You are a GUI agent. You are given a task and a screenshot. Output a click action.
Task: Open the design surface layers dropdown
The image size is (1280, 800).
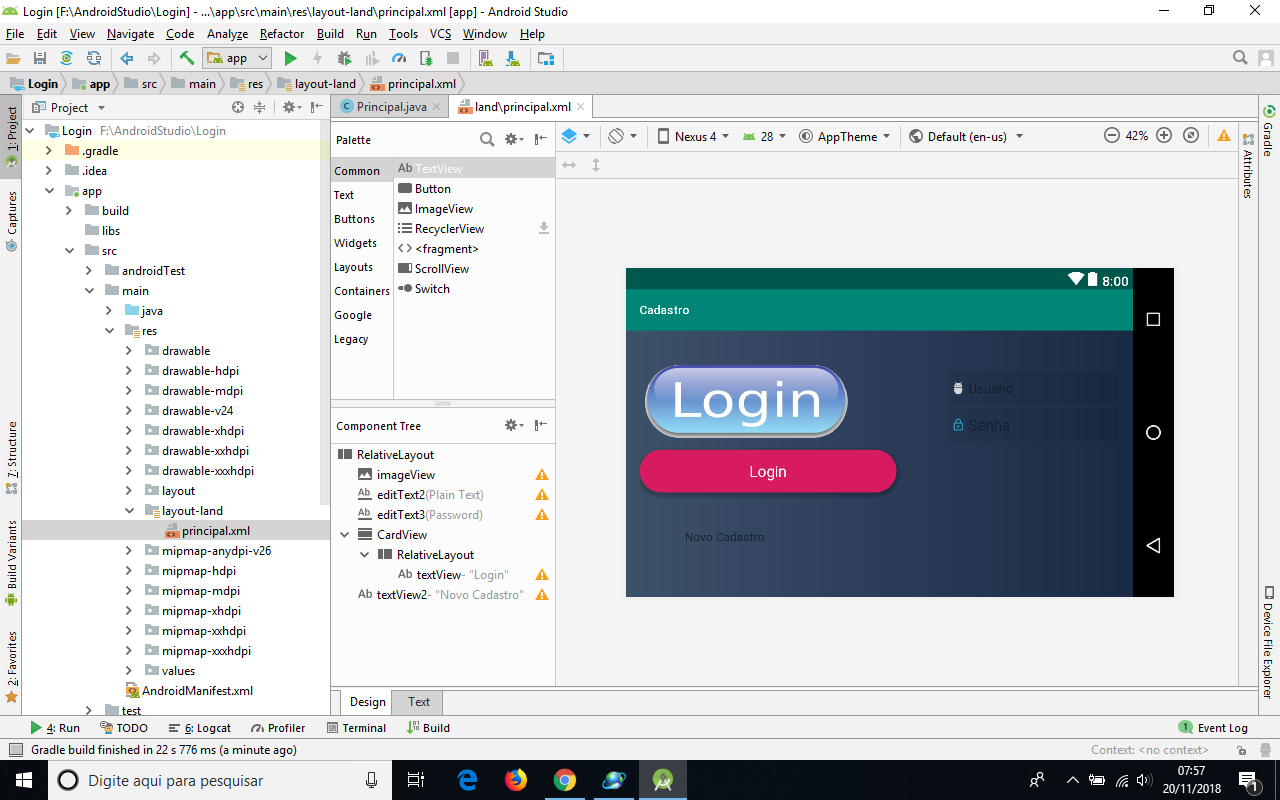(575, 136)
